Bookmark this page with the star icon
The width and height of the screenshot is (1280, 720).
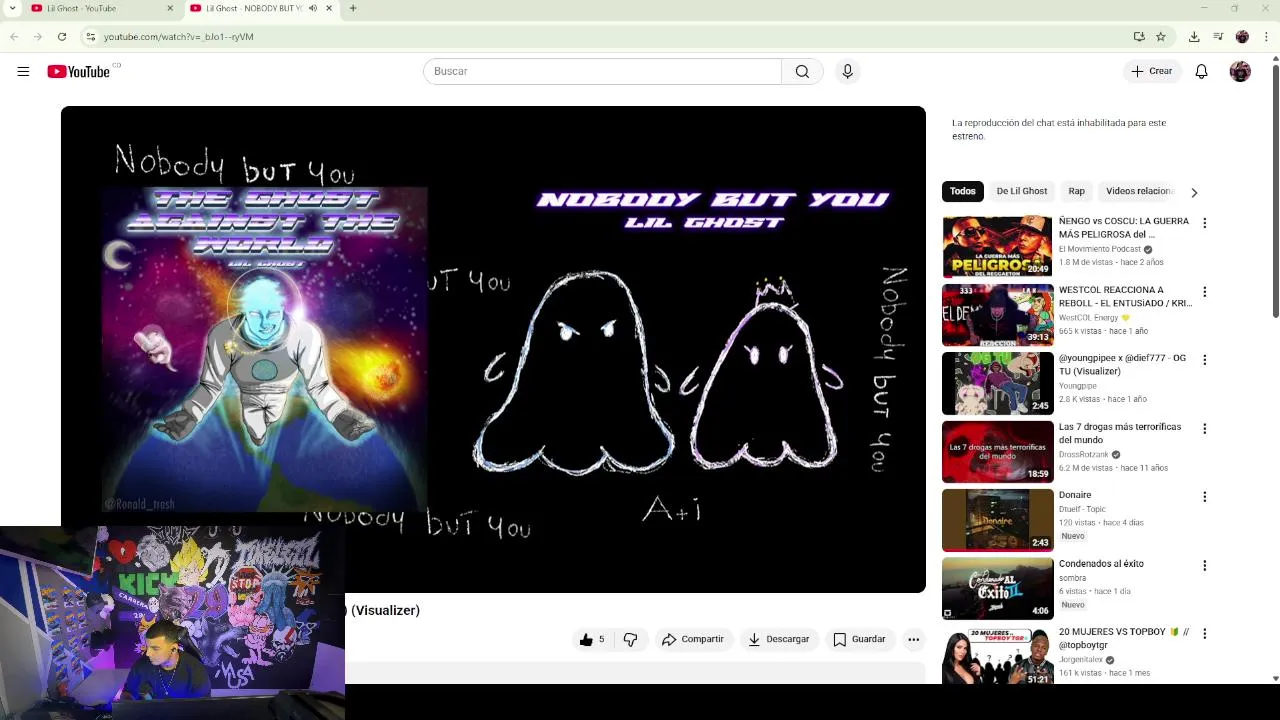click(x=1161, y=36)
